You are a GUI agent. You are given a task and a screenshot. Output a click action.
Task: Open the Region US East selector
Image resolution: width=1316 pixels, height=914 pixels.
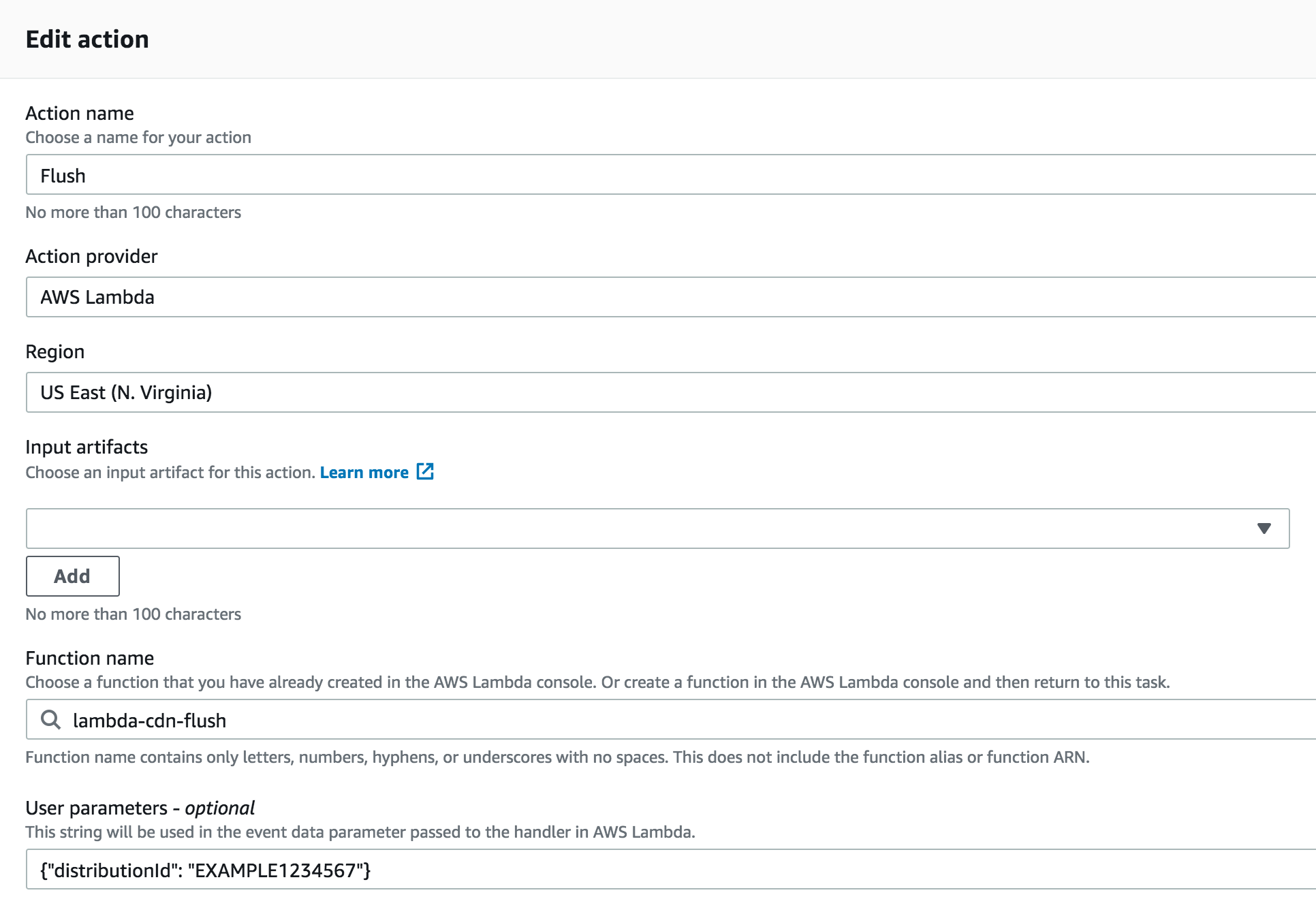pos(671,392)
